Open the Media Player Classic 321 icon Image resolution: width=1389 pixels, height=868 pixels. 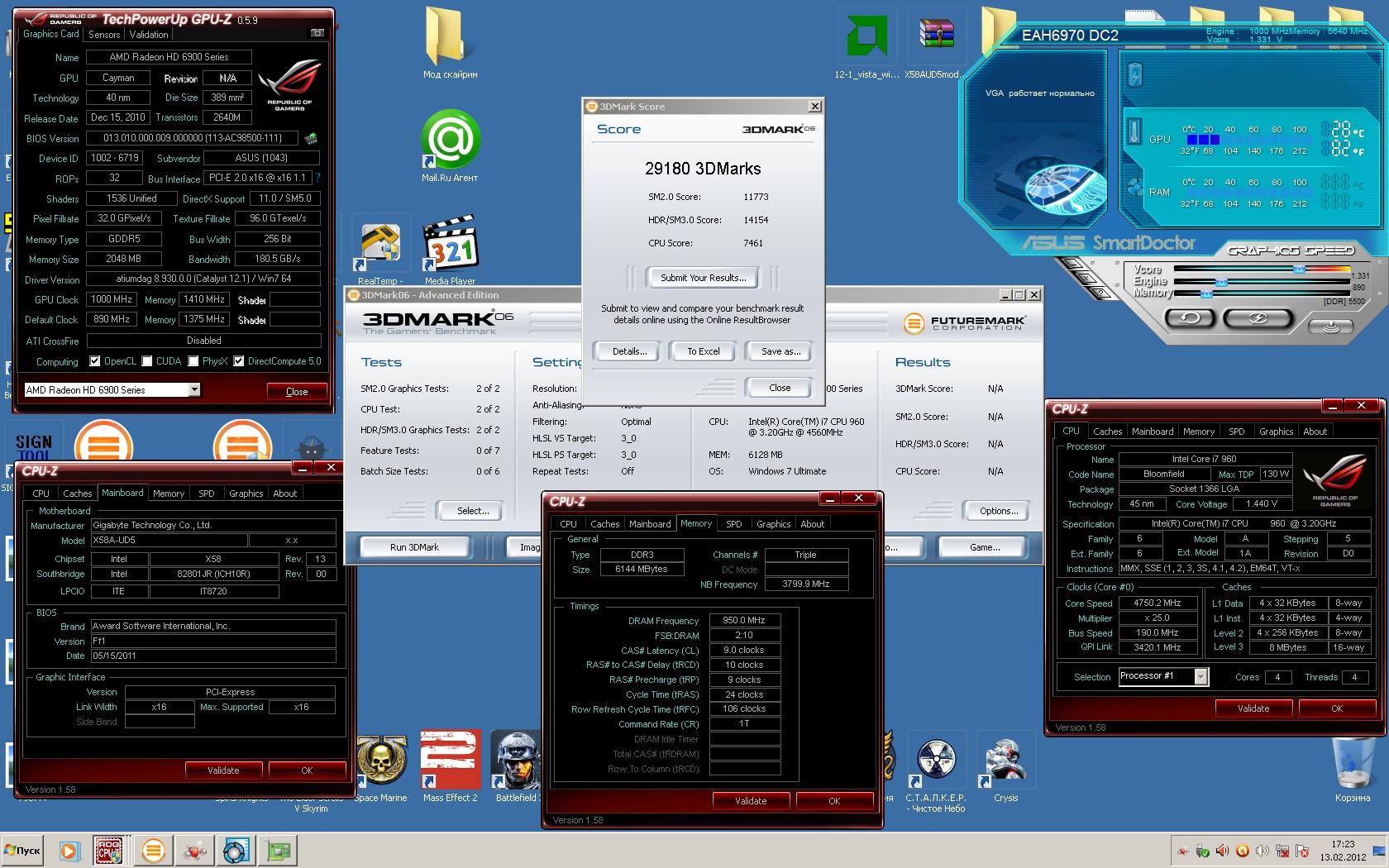point(450,250)
